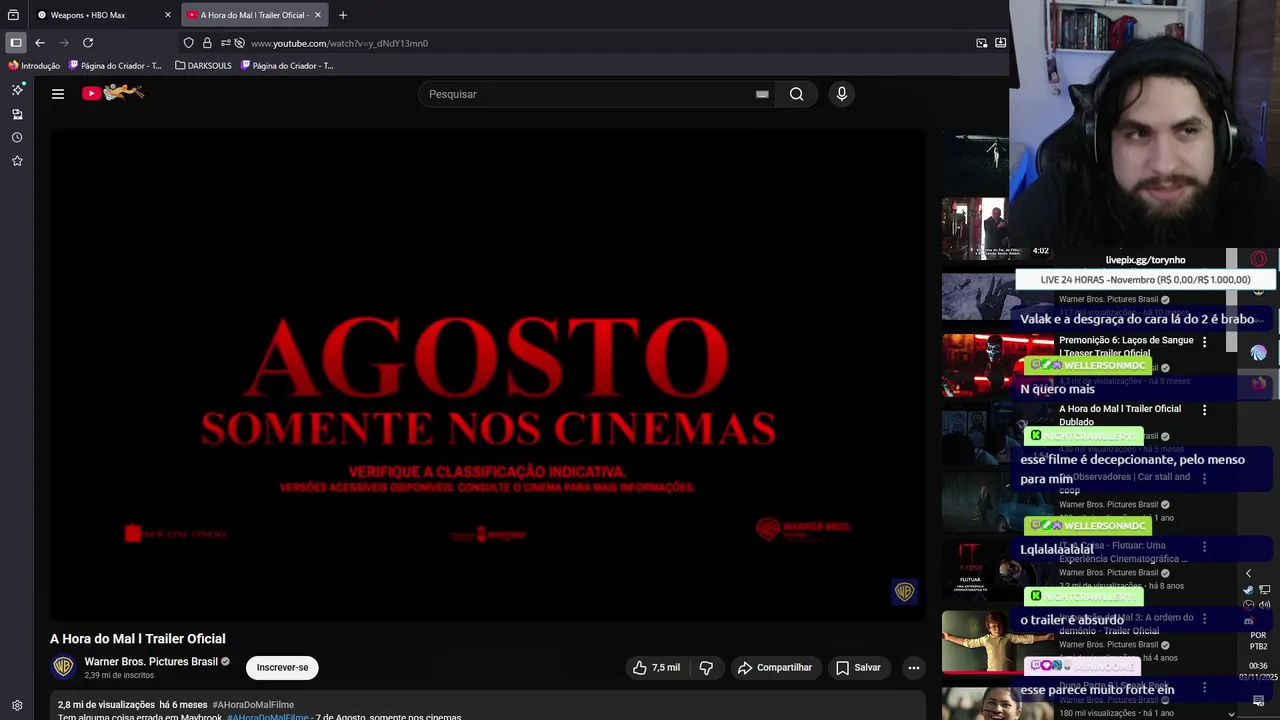View site security via the padlock icon
The height and width of the screenshot is (720, 1280).
coord(207,43)
